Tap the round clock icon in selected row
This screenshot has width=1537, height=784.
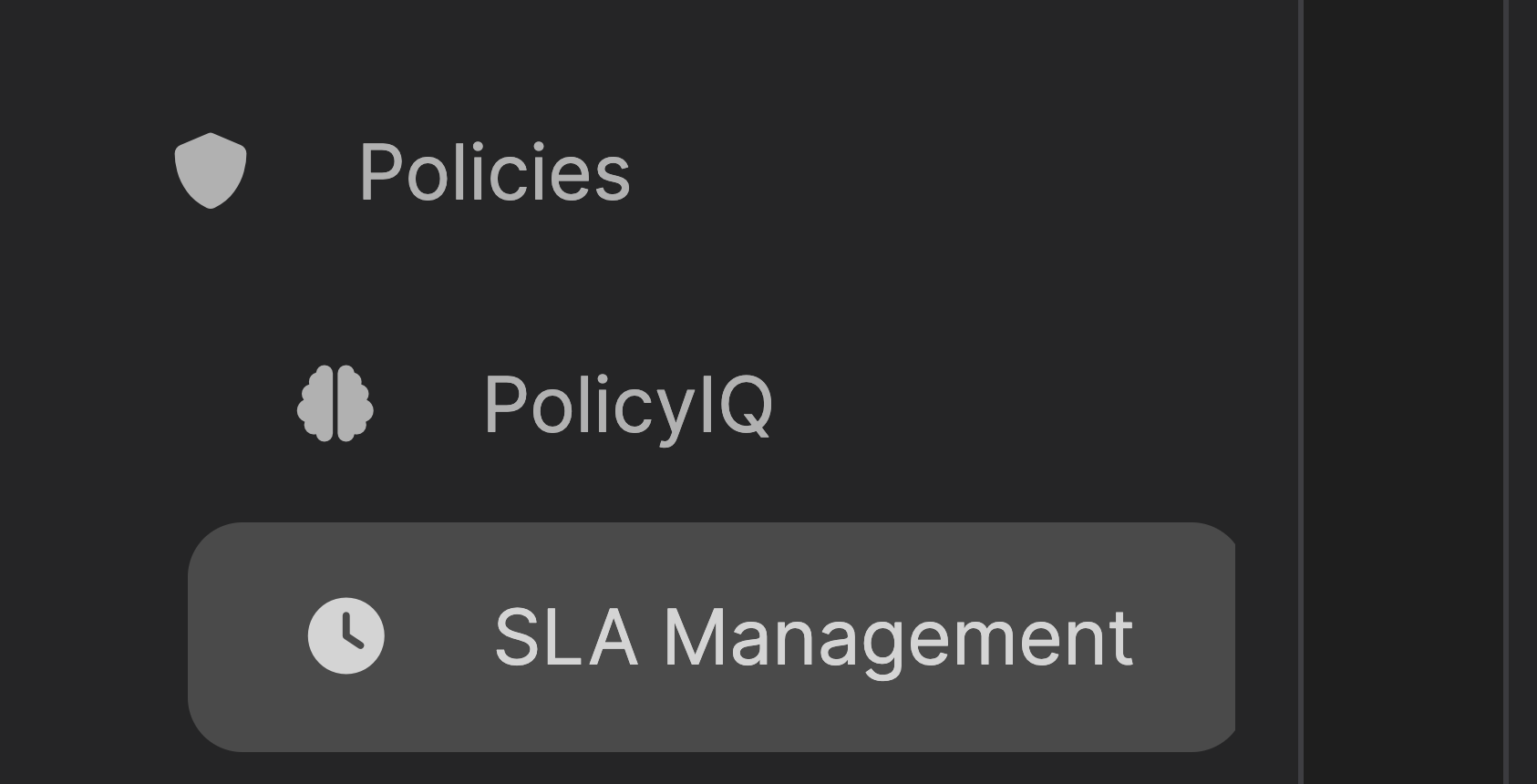point(346,635)
